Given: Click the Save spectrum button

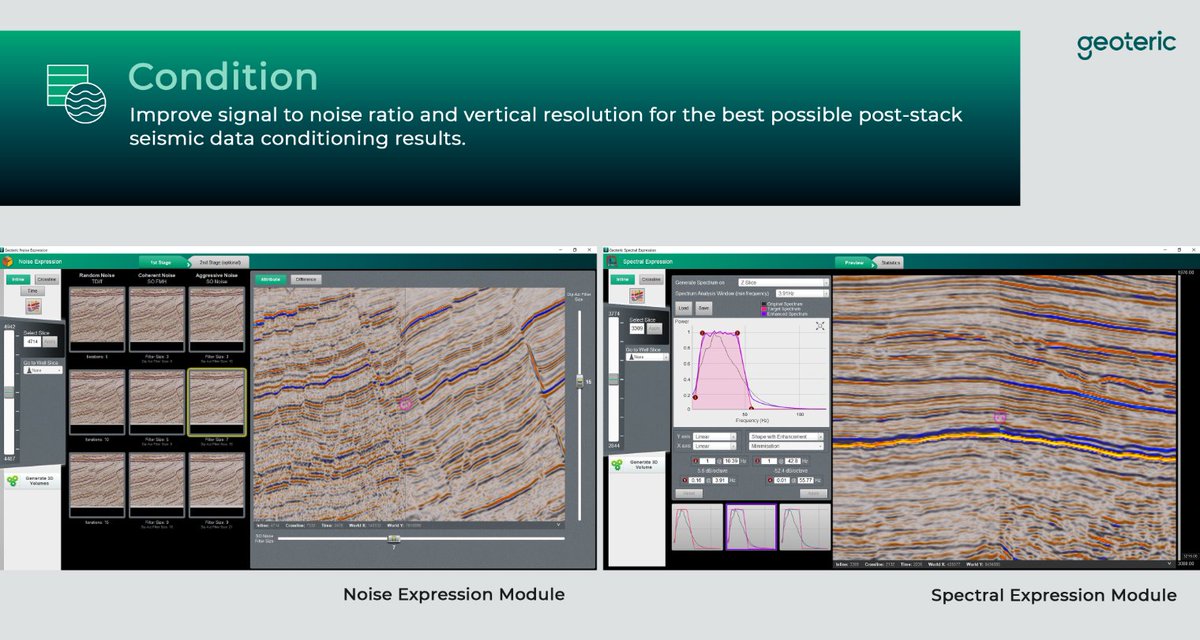Looking at the screenshot, I should click(704, 308).
